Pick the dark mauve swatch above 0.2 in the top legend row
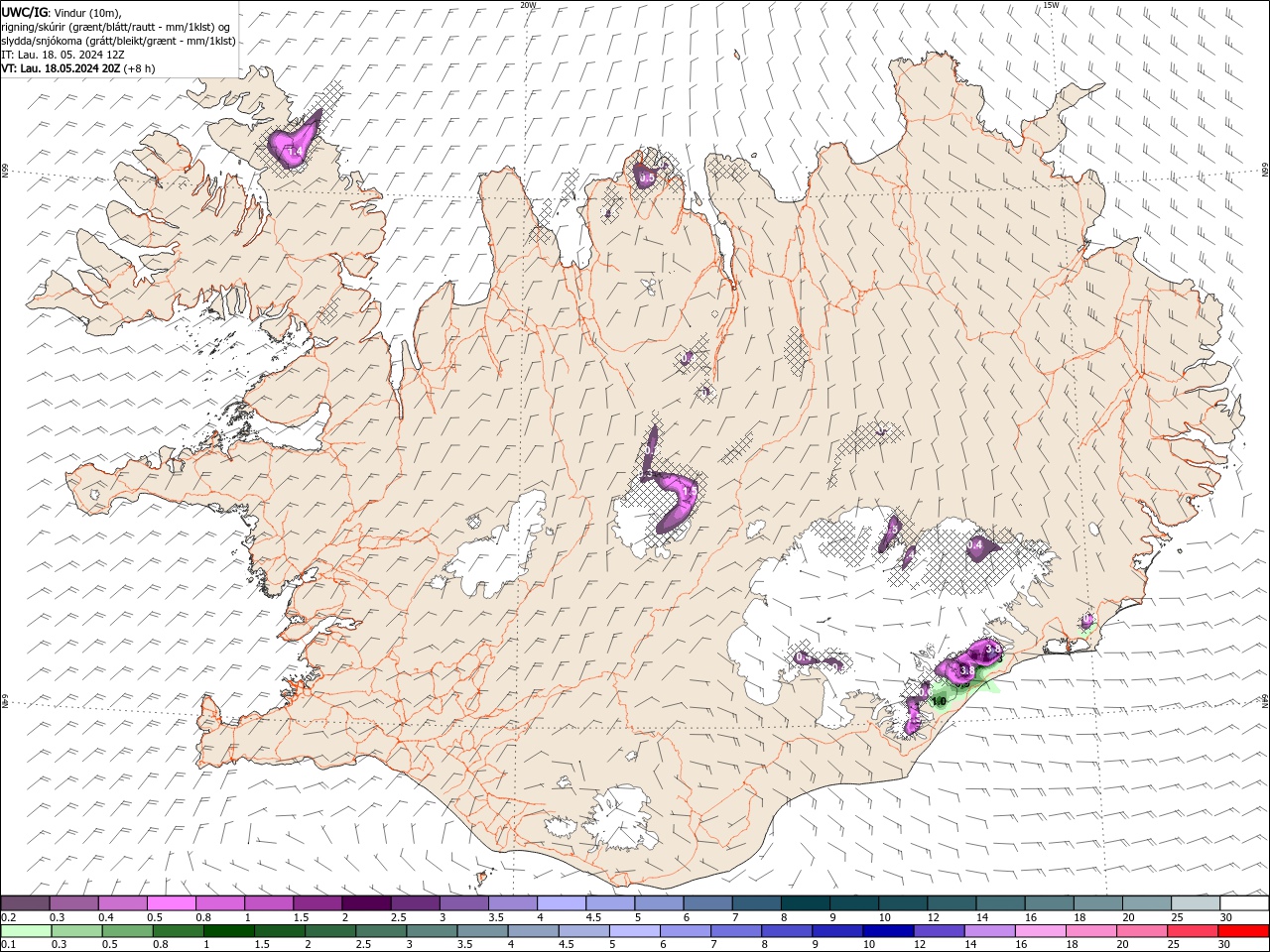1270x952 pixels. click(26, 903)
